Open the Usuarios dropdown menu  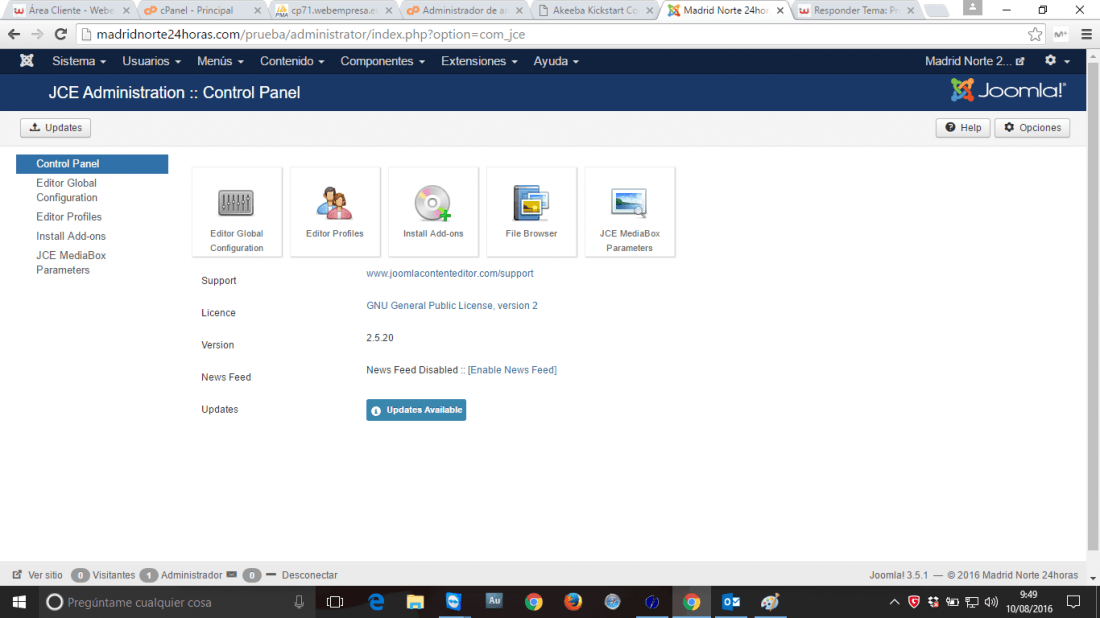click(152, 61)
